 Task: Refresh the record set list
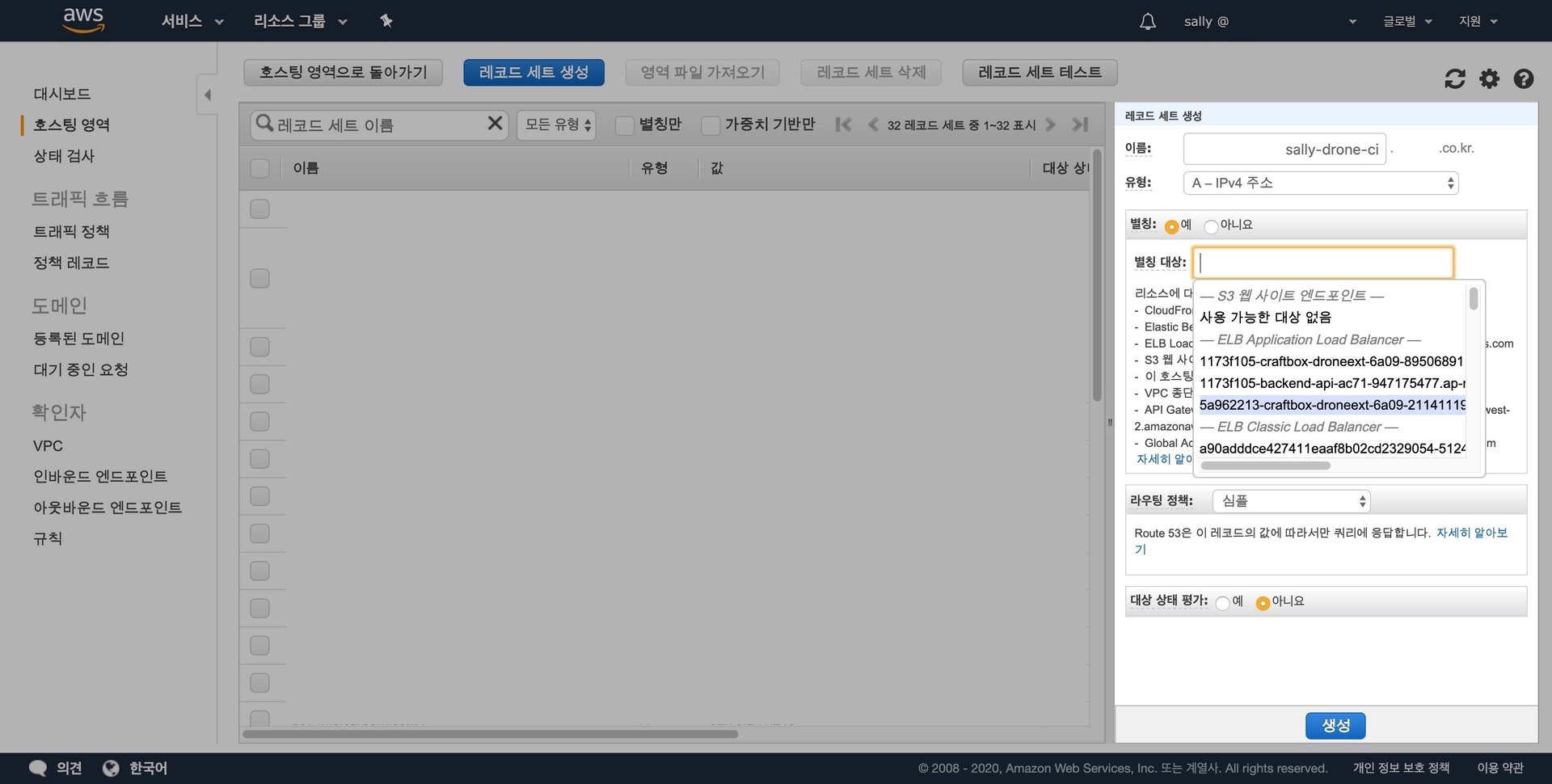tap(1454, 78)
